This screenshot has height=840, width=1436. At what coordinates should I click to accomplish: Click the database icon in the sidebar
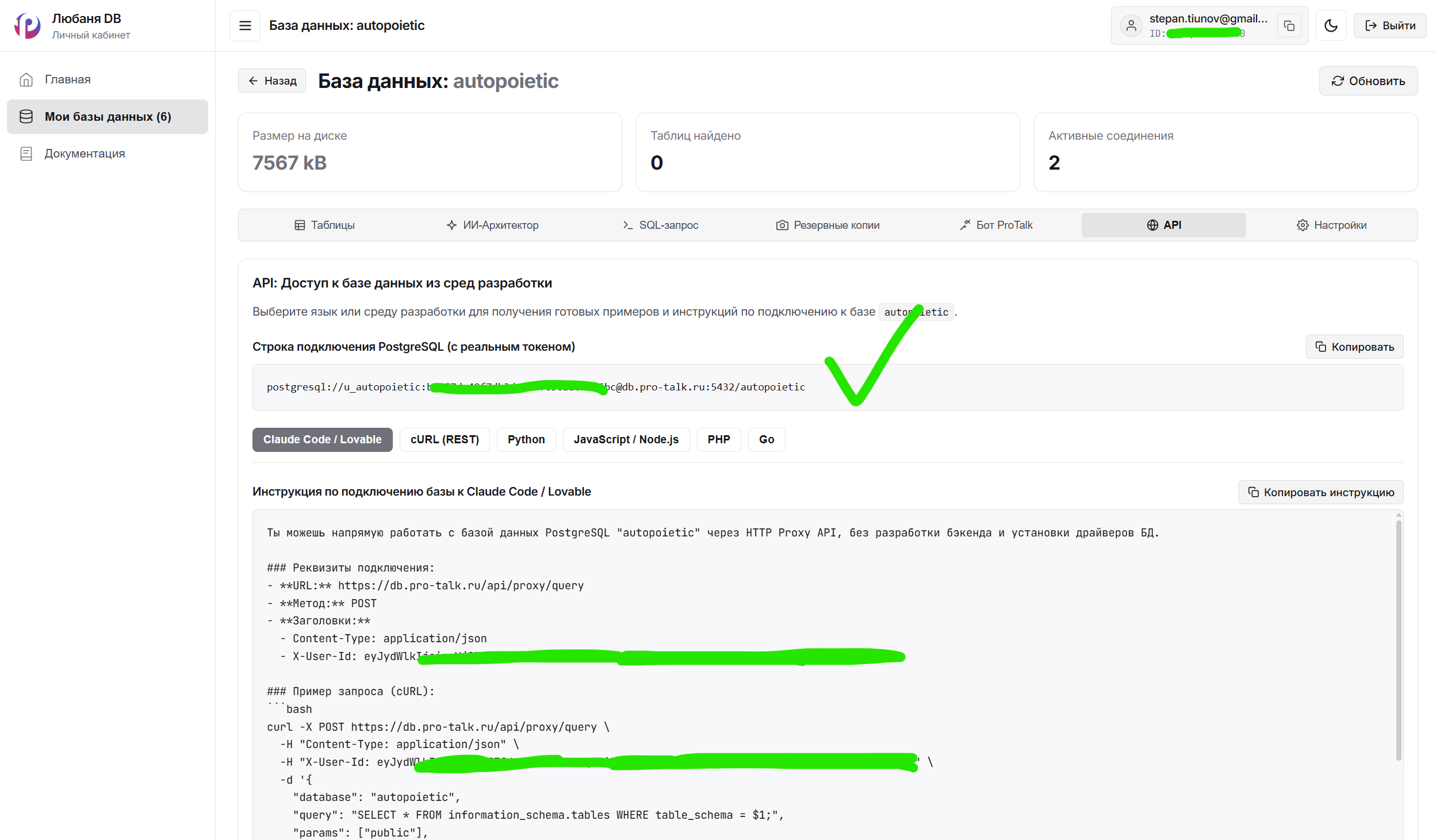(x=26, y=117)
